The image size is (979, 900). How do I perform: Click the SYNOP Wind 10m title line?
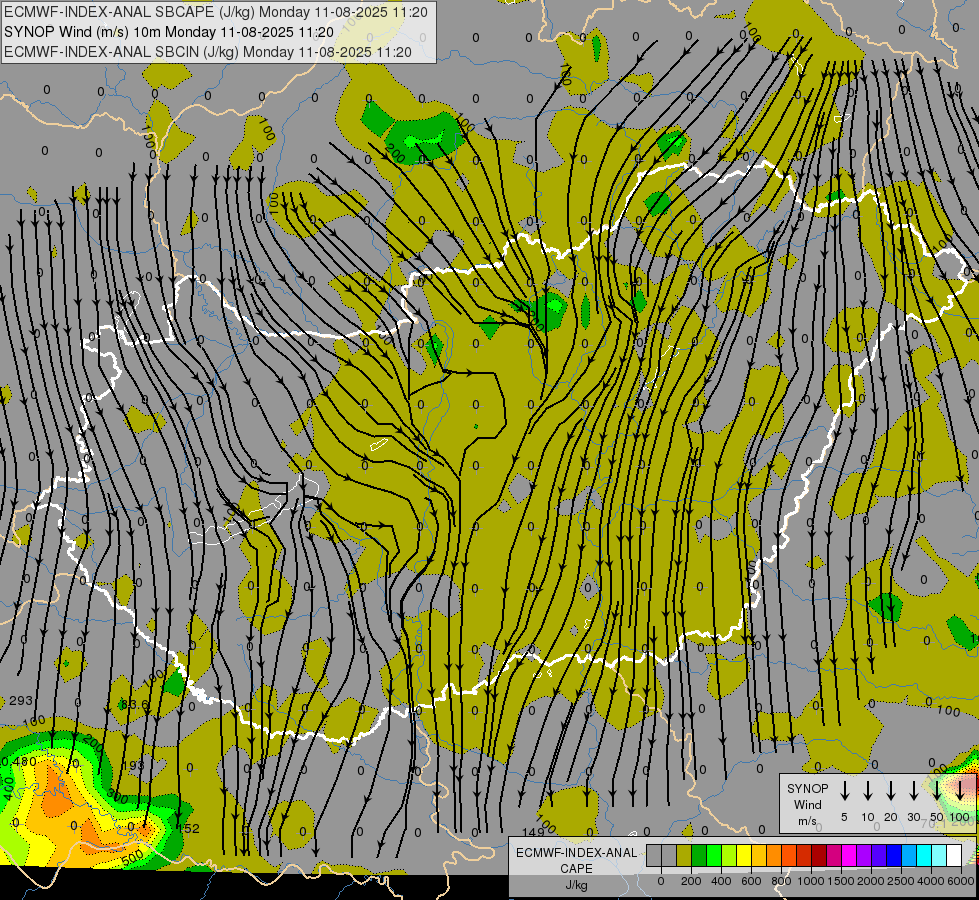169,32
